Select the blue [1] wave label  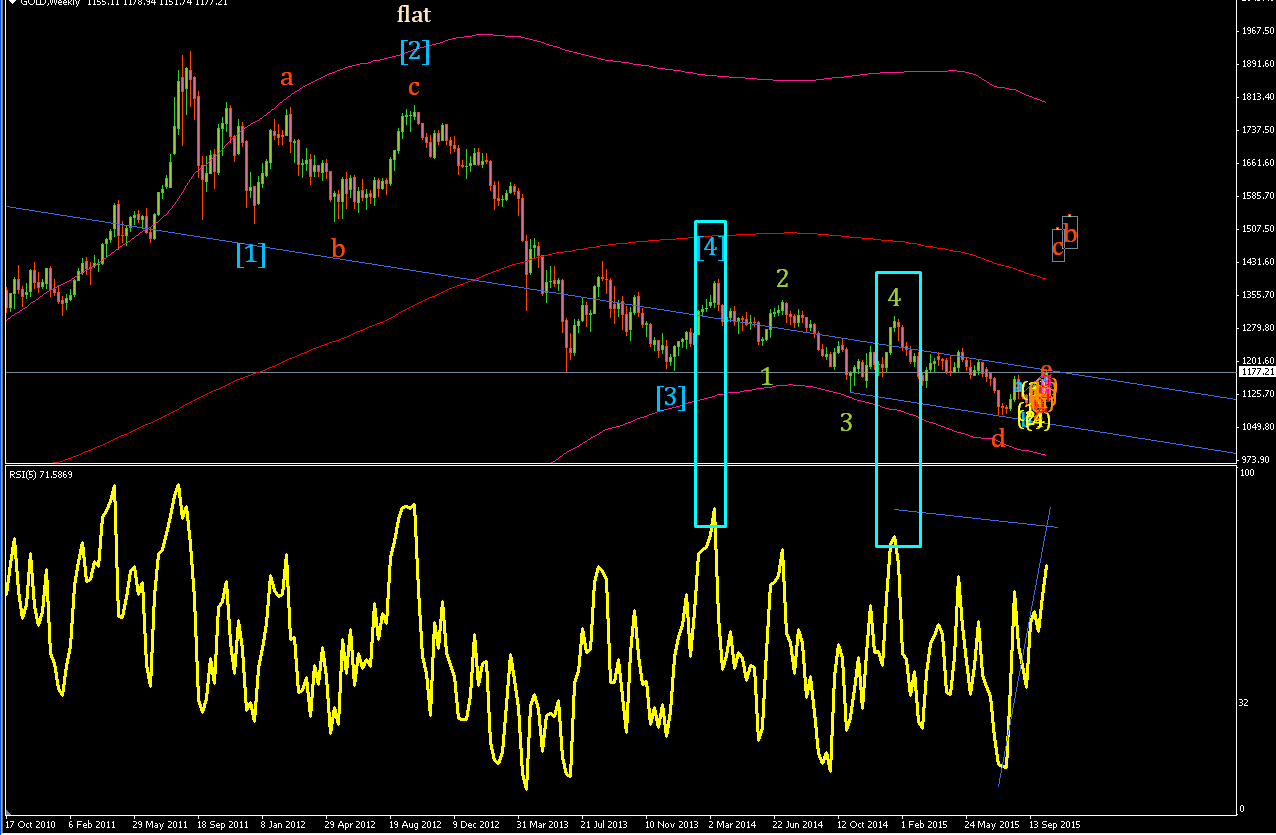click(251, 255)
